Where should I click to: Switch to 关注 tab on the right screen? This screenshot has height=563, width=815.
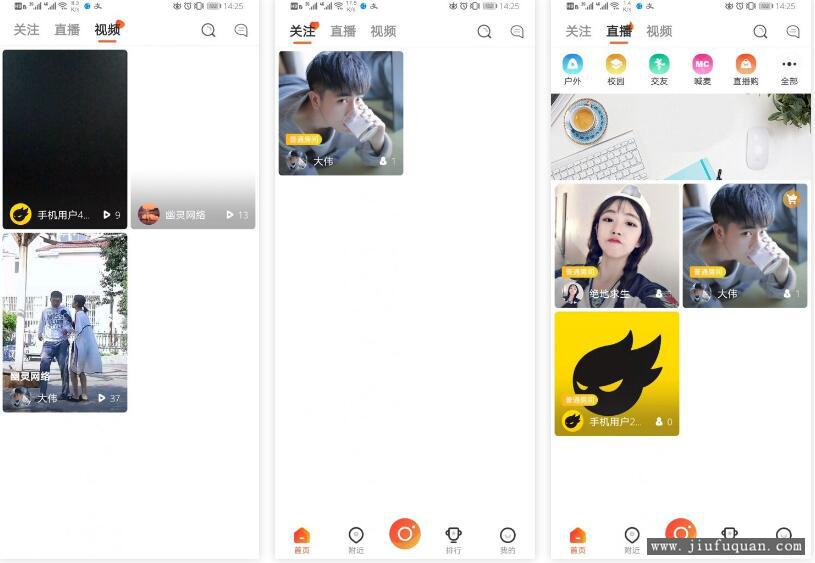point(579,32)
